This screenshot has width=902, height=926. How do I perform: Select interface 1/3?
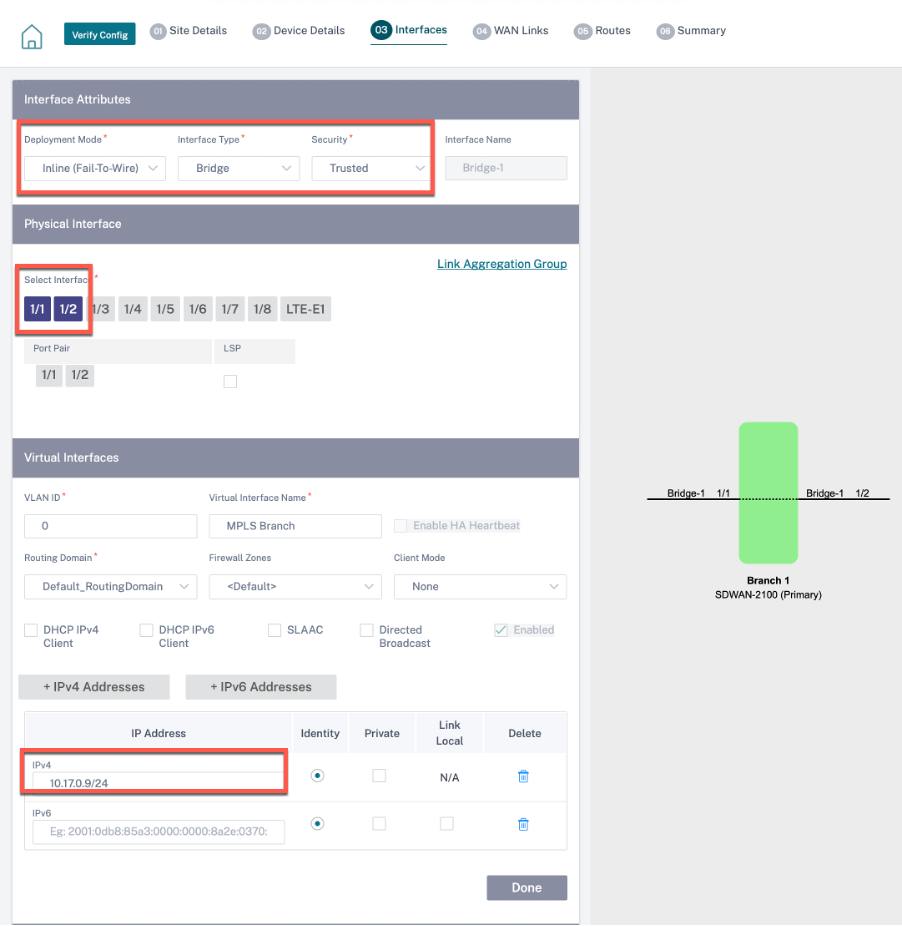(101, 309)
